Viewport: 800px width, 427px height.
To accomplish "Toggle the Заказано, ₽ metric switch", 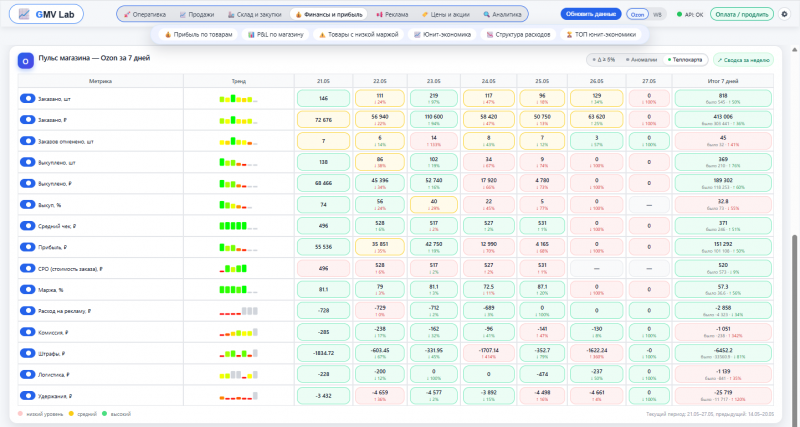I will (27, 120).
